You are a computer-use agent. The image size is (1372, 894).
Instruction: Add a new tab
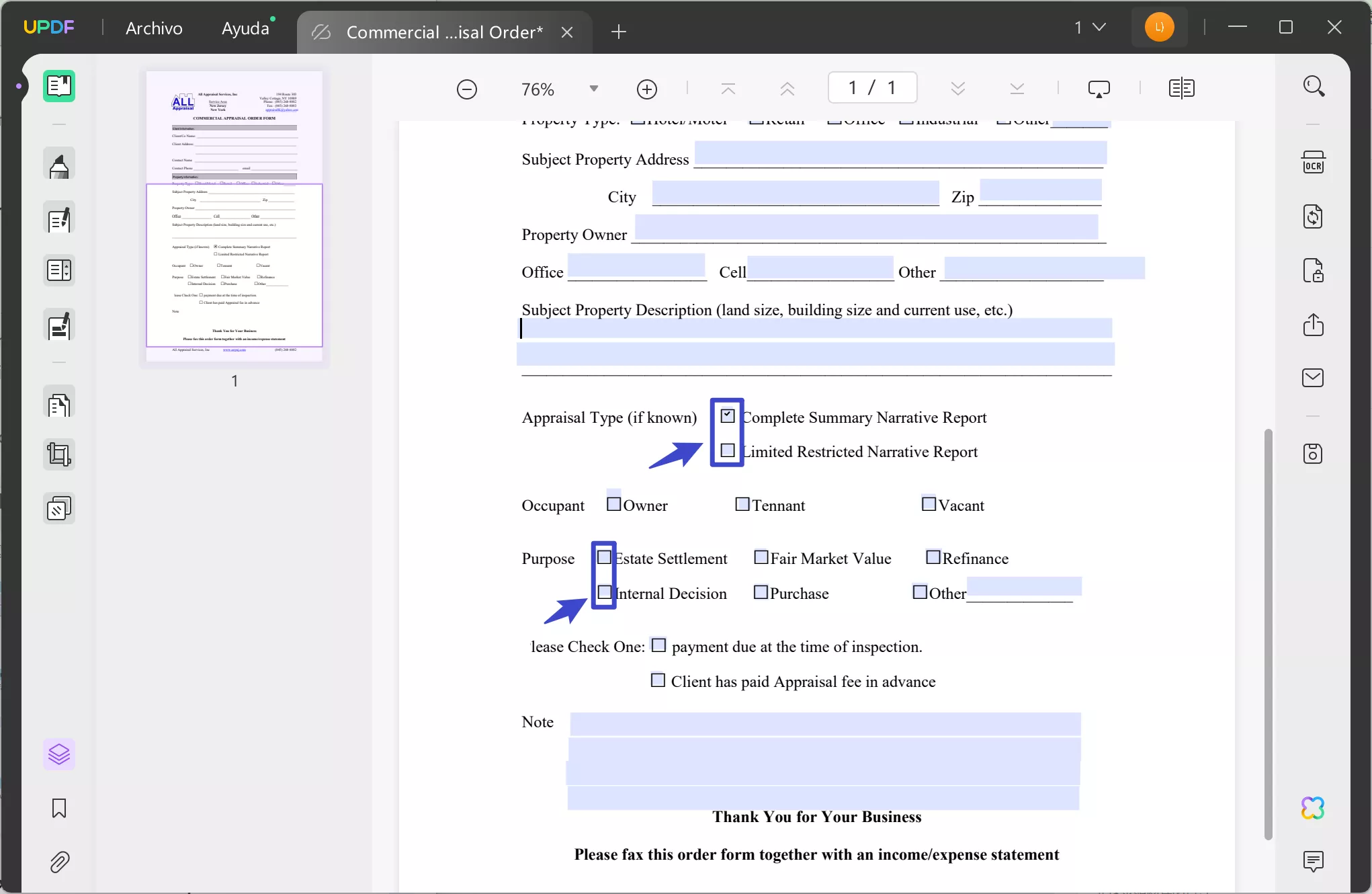pyautogui.click(x=619, y=32)
